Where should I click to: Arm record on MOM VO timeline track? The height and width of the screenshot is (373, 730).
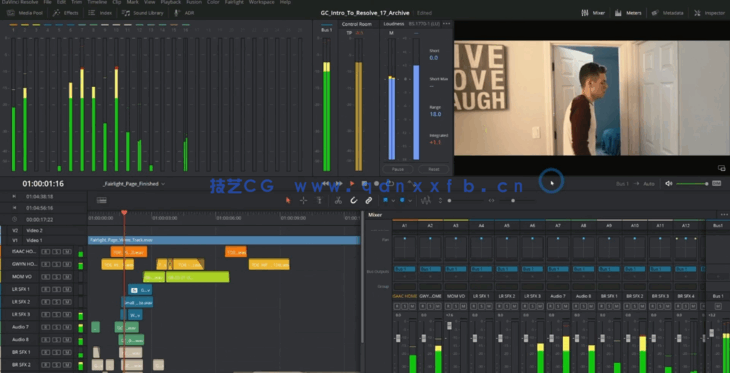point(46,277)
